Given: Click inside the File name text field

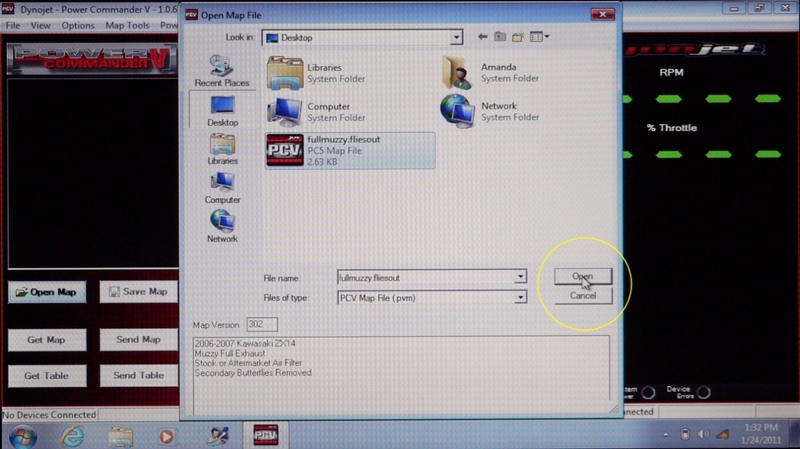Looking at the screenshot, I should click(x=420, y=277).
